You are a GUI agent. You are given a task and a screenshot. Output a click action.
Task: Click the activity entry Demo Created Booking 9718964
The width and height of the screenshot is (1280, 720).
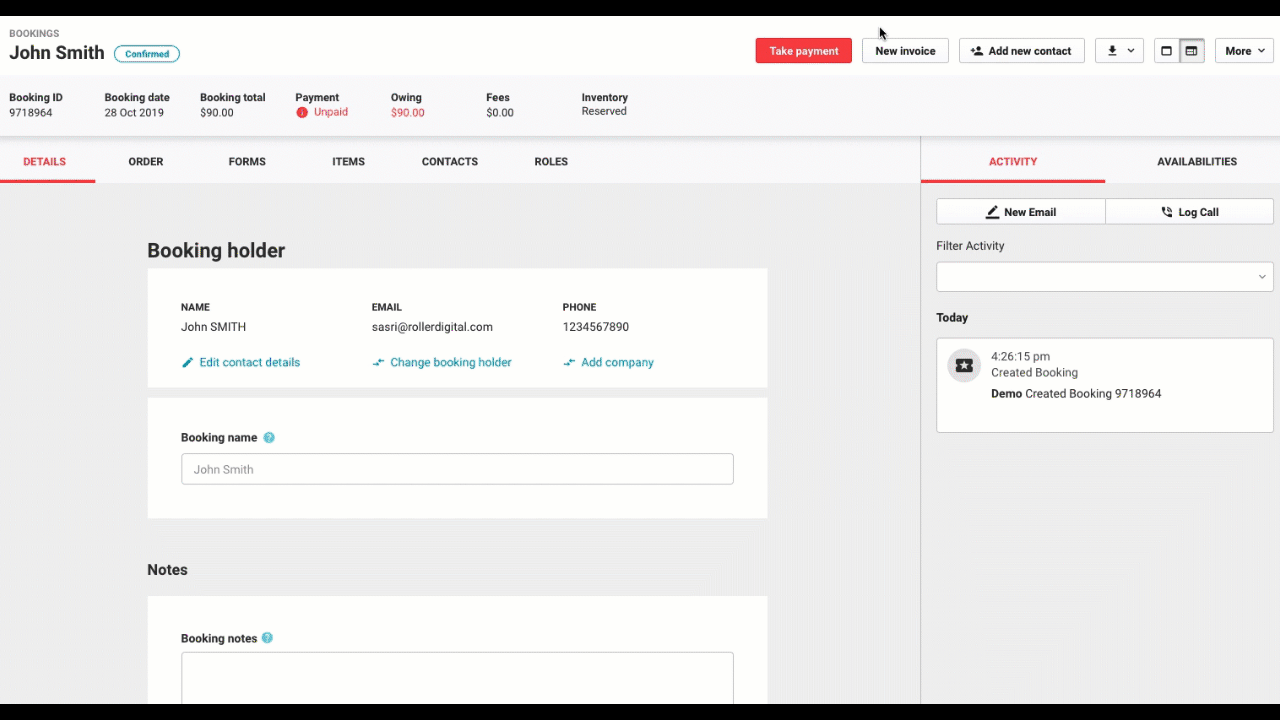1076,394
